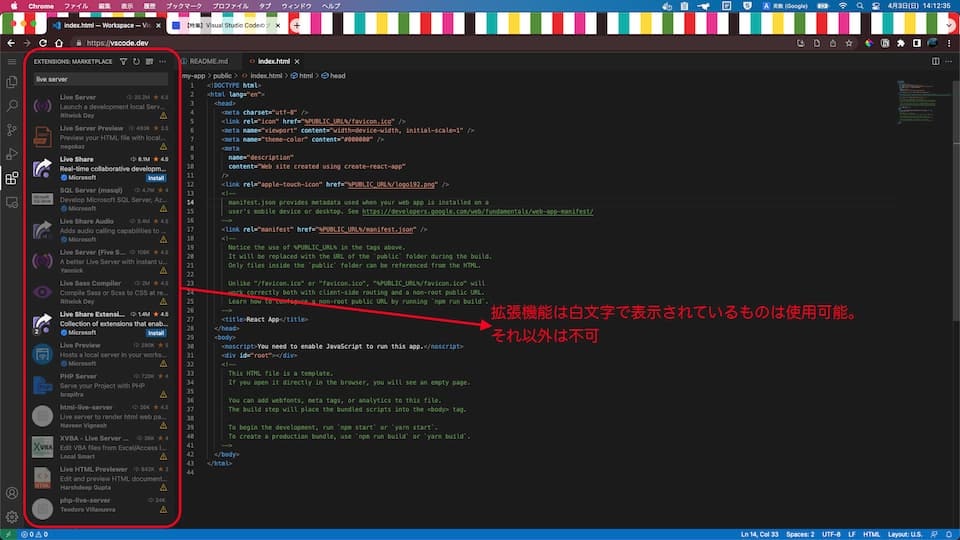Follow the %PUBLIC_URL%/manifest.json link

366,229
